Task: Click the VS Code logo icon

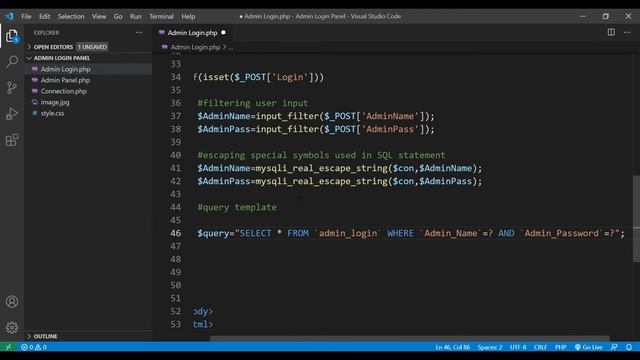Action: click(x=9, y=16)
